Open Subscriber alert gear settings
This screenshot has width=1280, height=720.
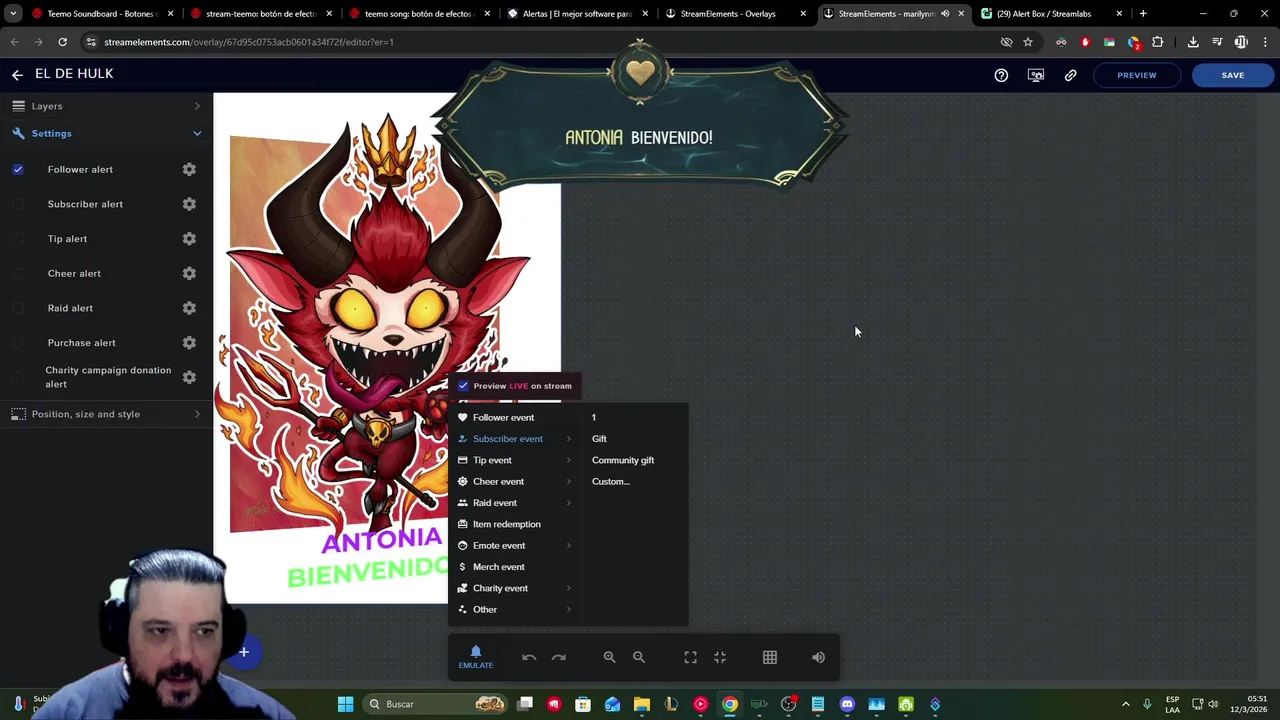tap(189, 204)
